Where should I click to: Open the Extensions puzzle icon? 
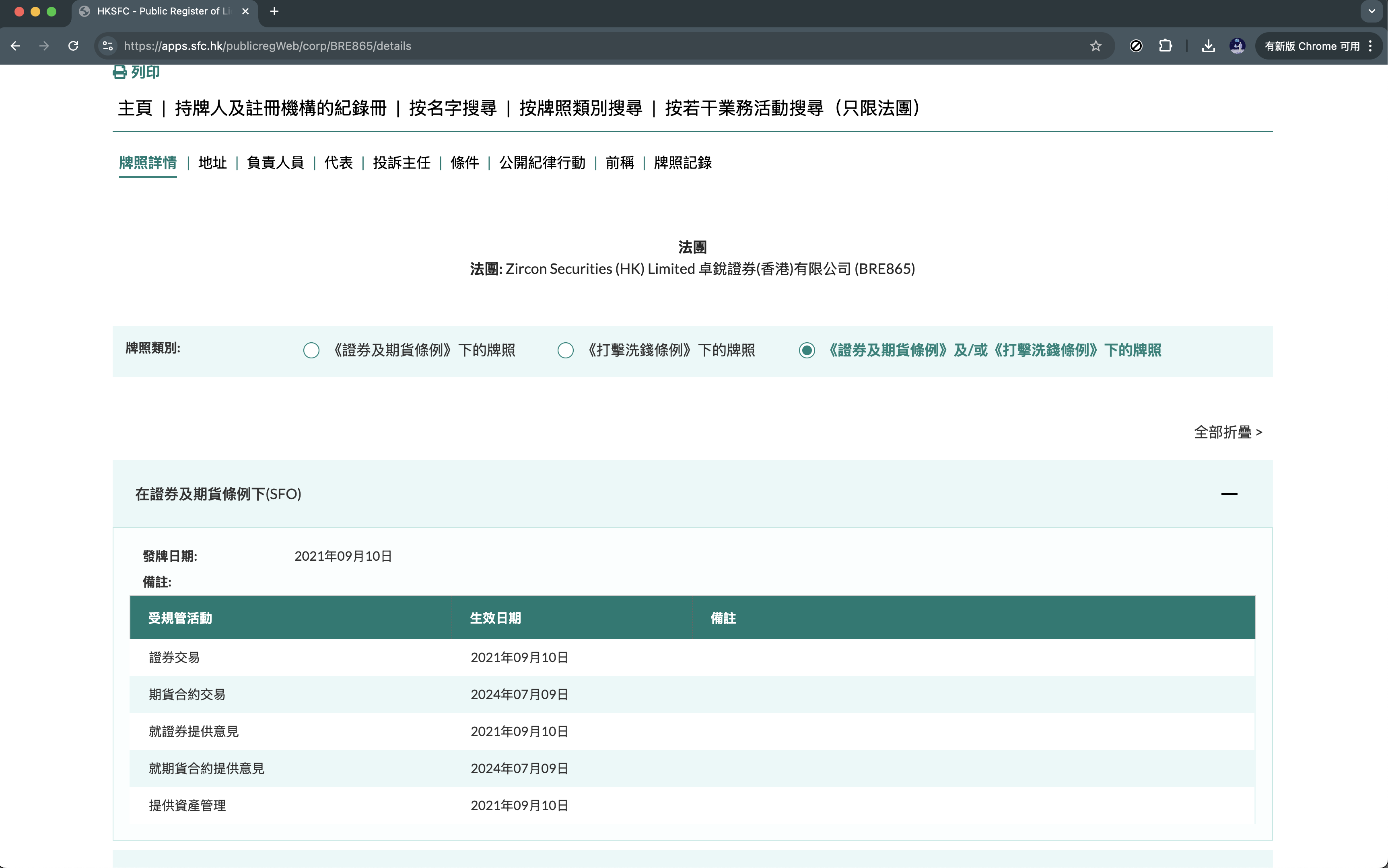pyautogui.click(x=1165, y=46)
